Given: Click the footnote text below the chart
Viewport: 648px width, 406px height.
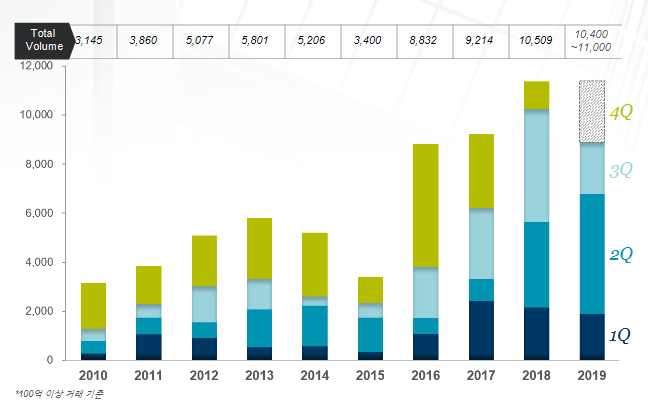Looking at the screenshot, I should point(59,395).
